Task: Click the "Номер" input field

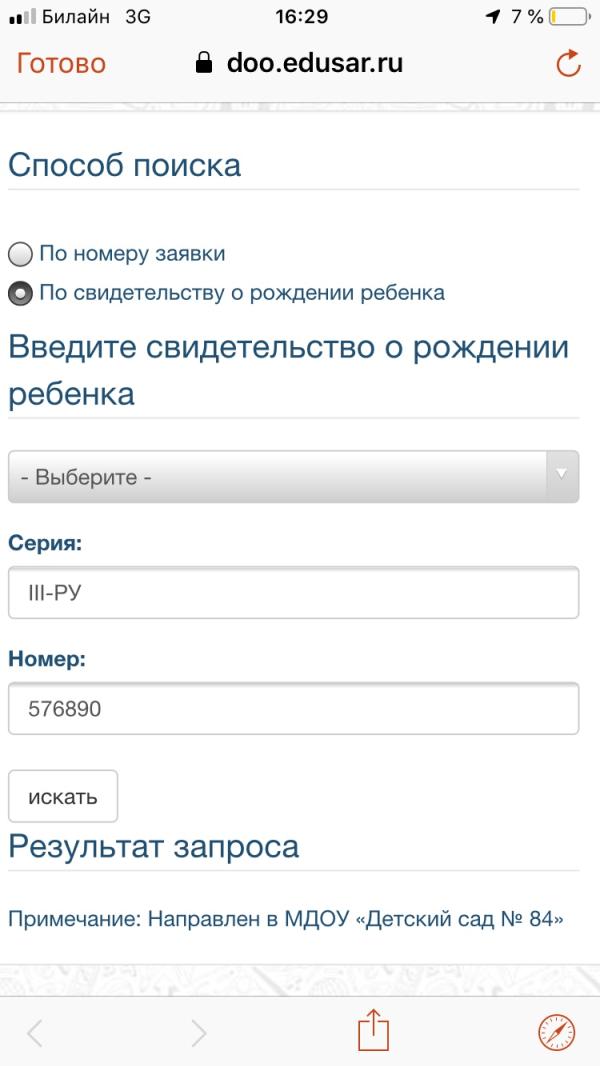Action: (293, 709)
